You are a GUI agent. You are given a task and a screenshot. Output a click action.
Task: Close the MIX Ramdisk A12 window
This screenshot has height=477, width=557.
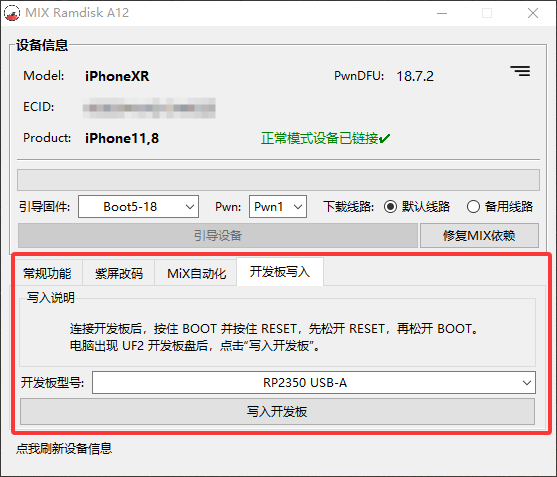pos(533,13)
